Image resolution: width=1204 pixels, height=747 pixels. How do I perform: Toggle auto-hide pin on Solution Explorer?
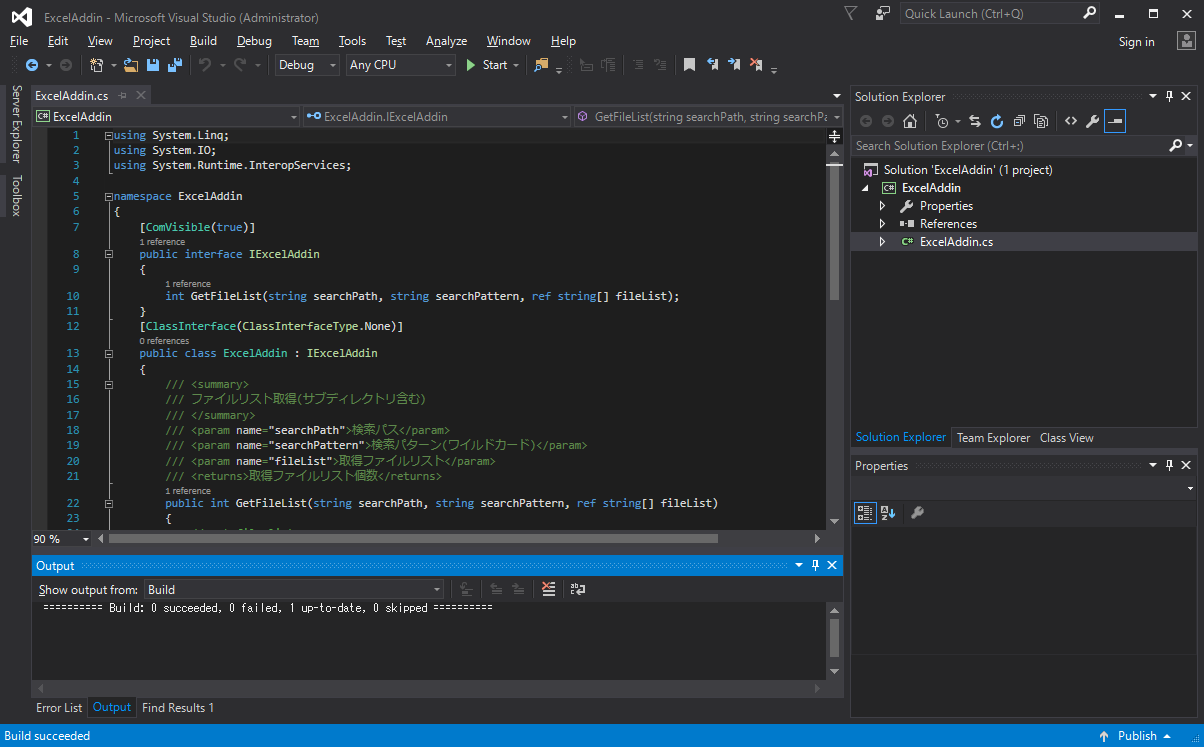click(1169, 96)
